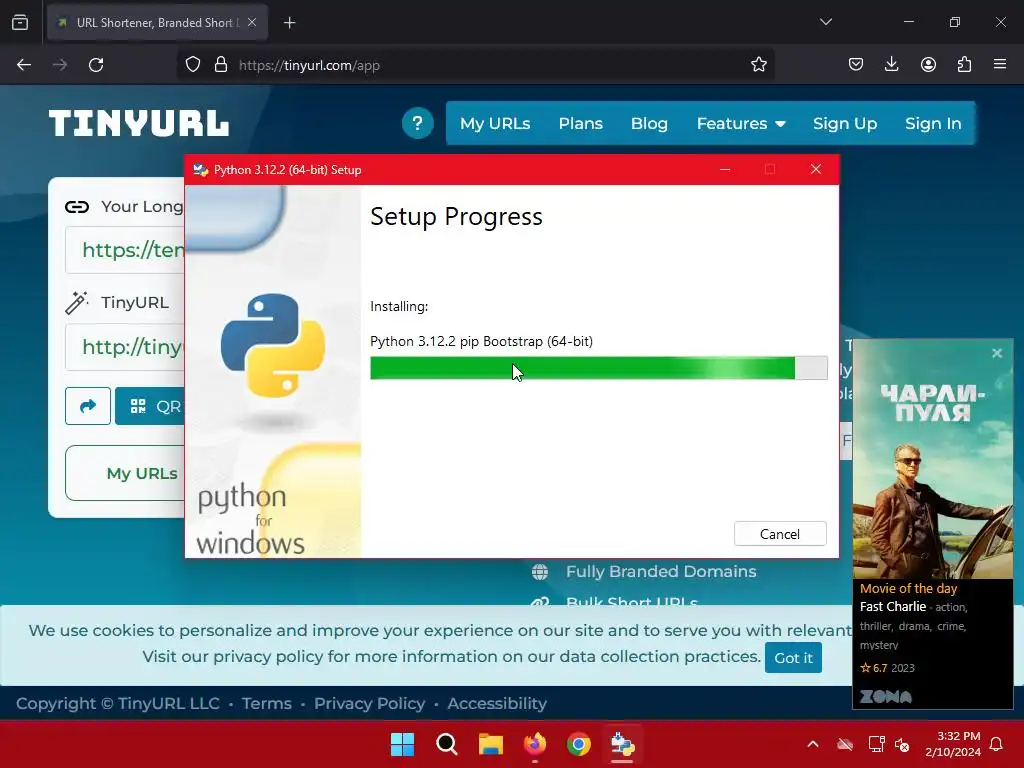Open the Accessibility footer link
Image resolution: width=1024 pixels, height=768 pixels.
point(497,703)
